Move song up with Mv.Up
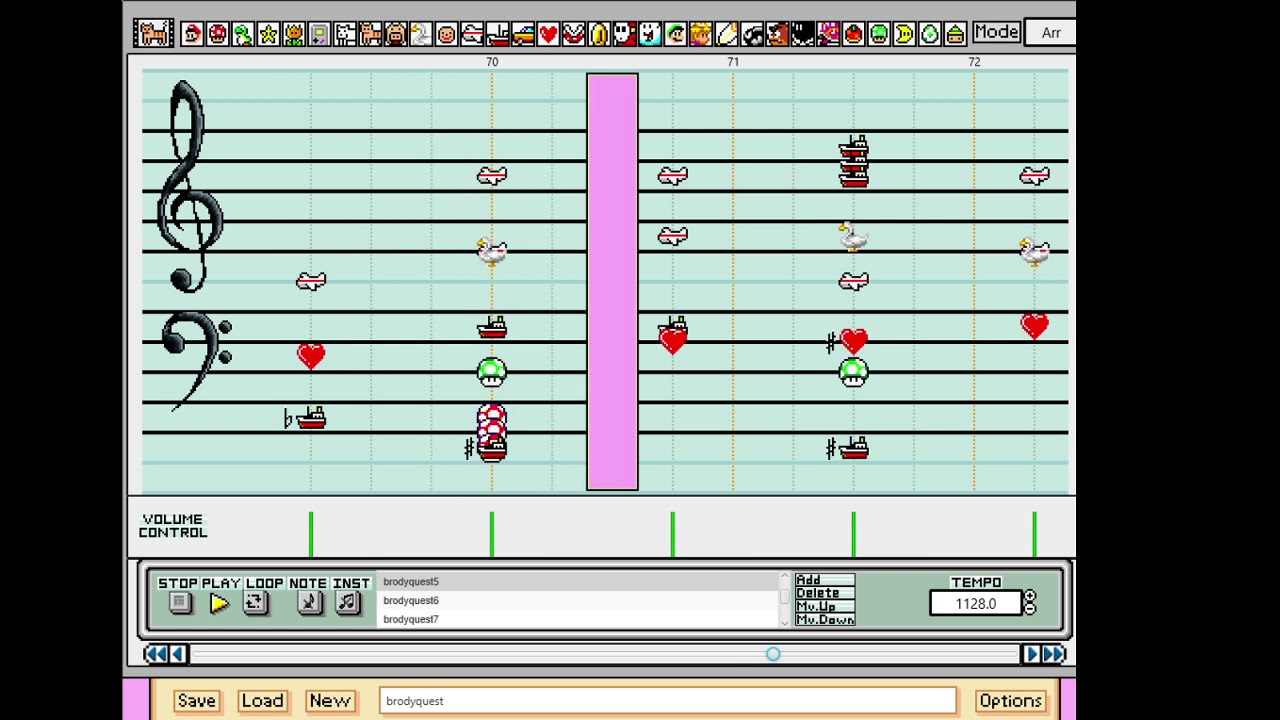This screenshot has width=1280, height=720. tap(825, 606)
